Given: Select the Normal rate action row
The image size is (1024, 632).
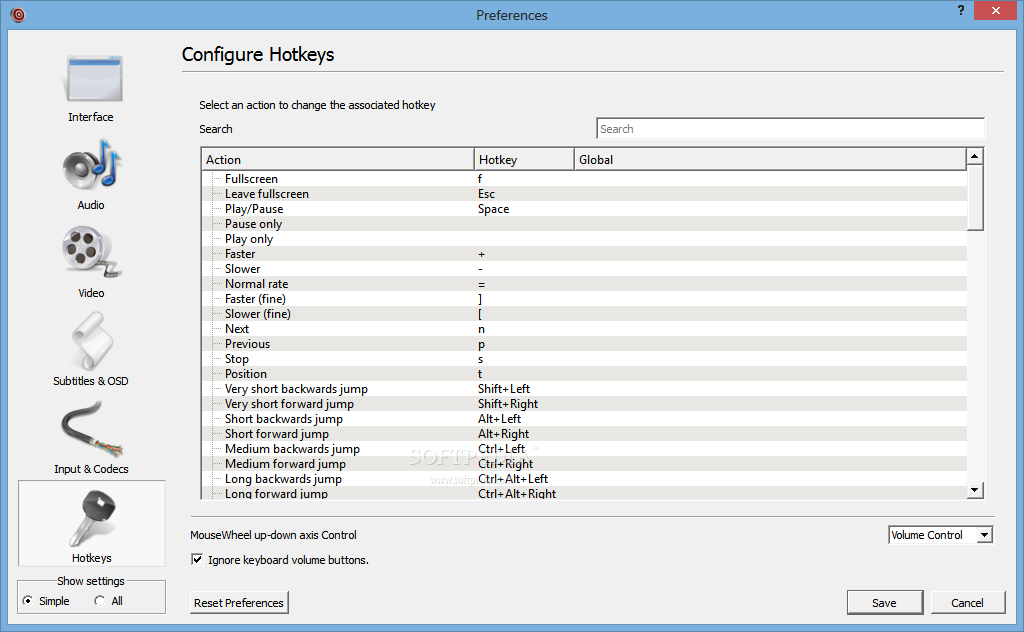Looking at the screenshot, I should (584, 283).
